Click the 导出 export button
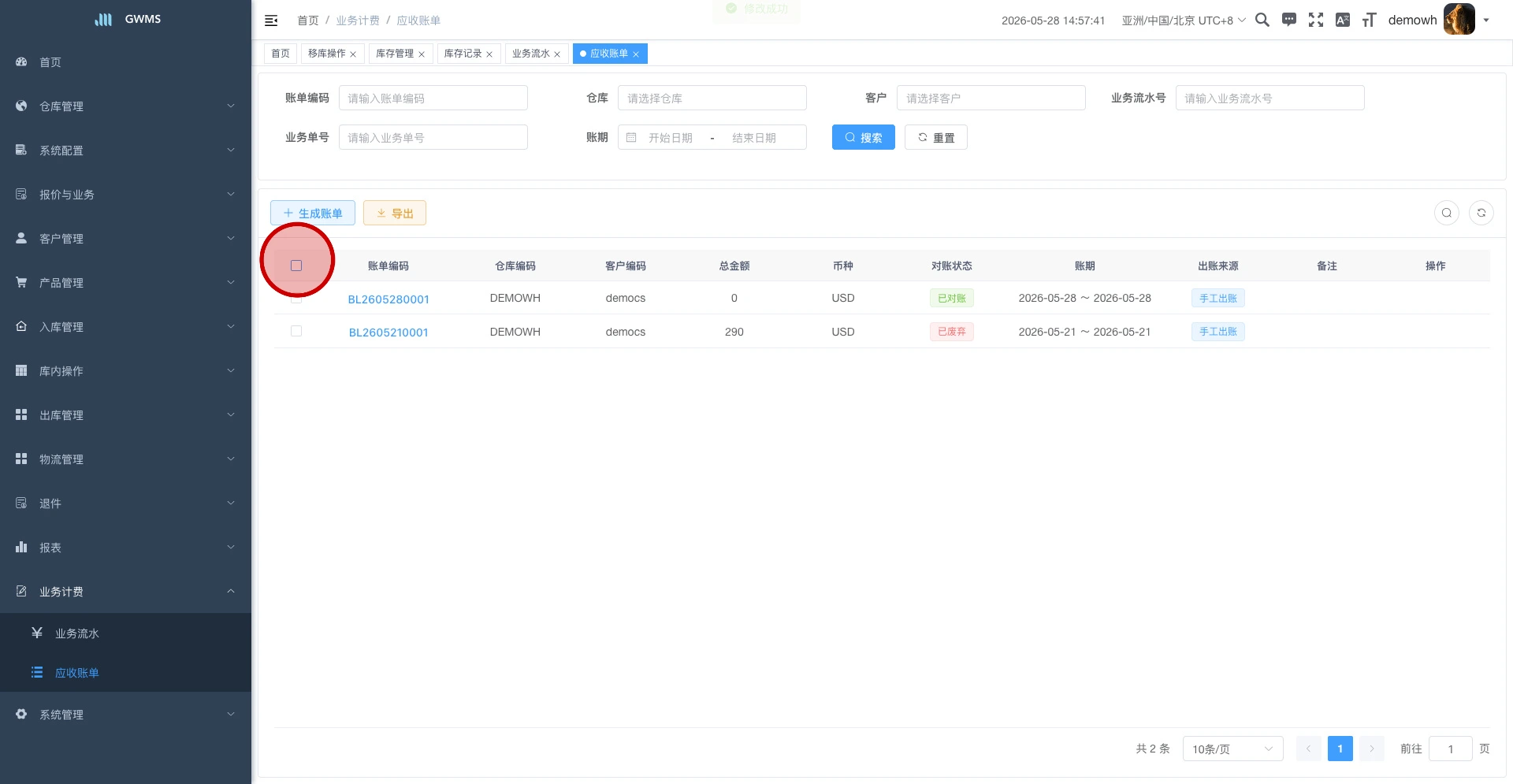This screenshot has width=1513, height=784. 395,213
